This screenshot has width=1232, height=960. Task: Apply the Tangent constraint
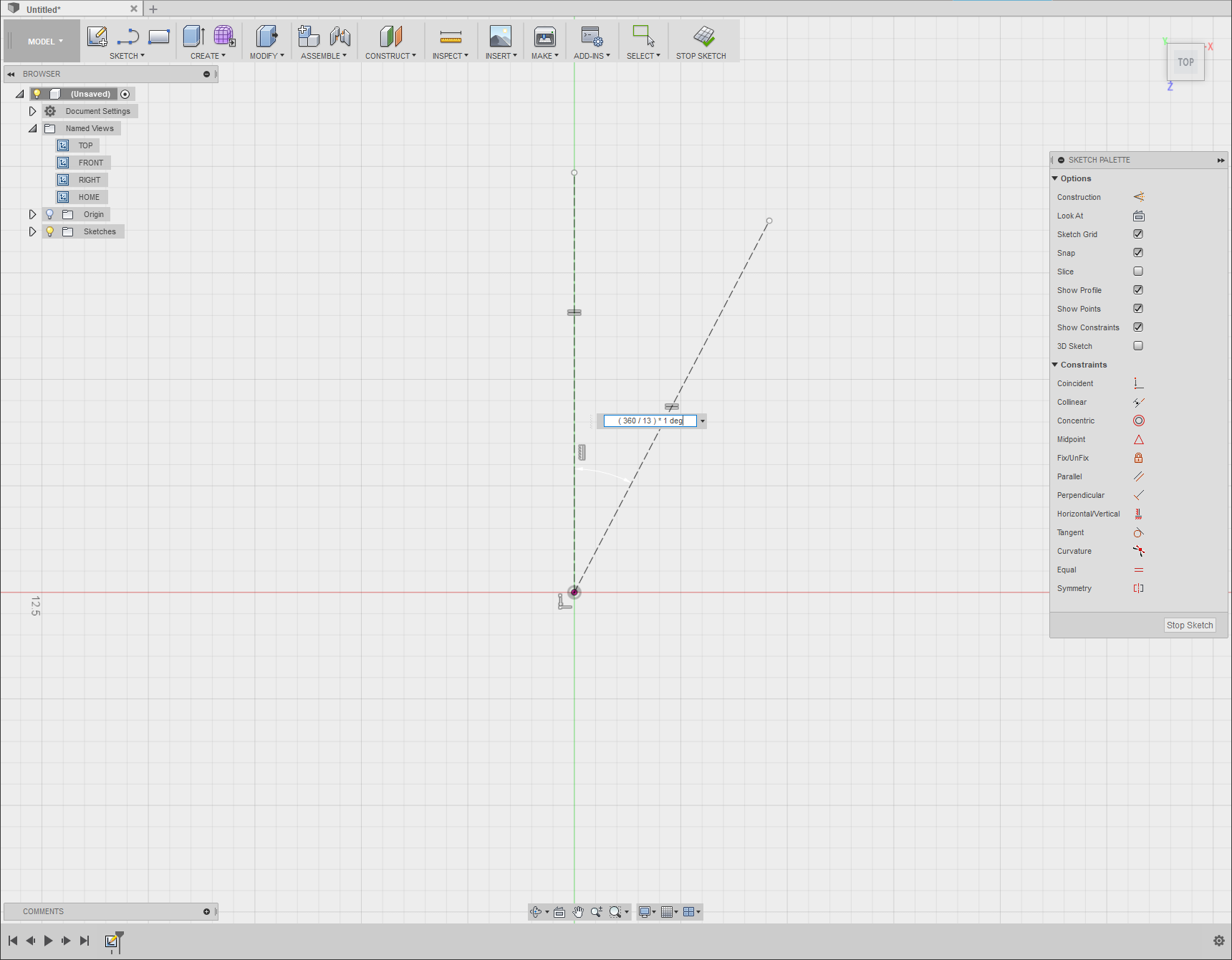pyautogui.click(x=1138, y=532)
